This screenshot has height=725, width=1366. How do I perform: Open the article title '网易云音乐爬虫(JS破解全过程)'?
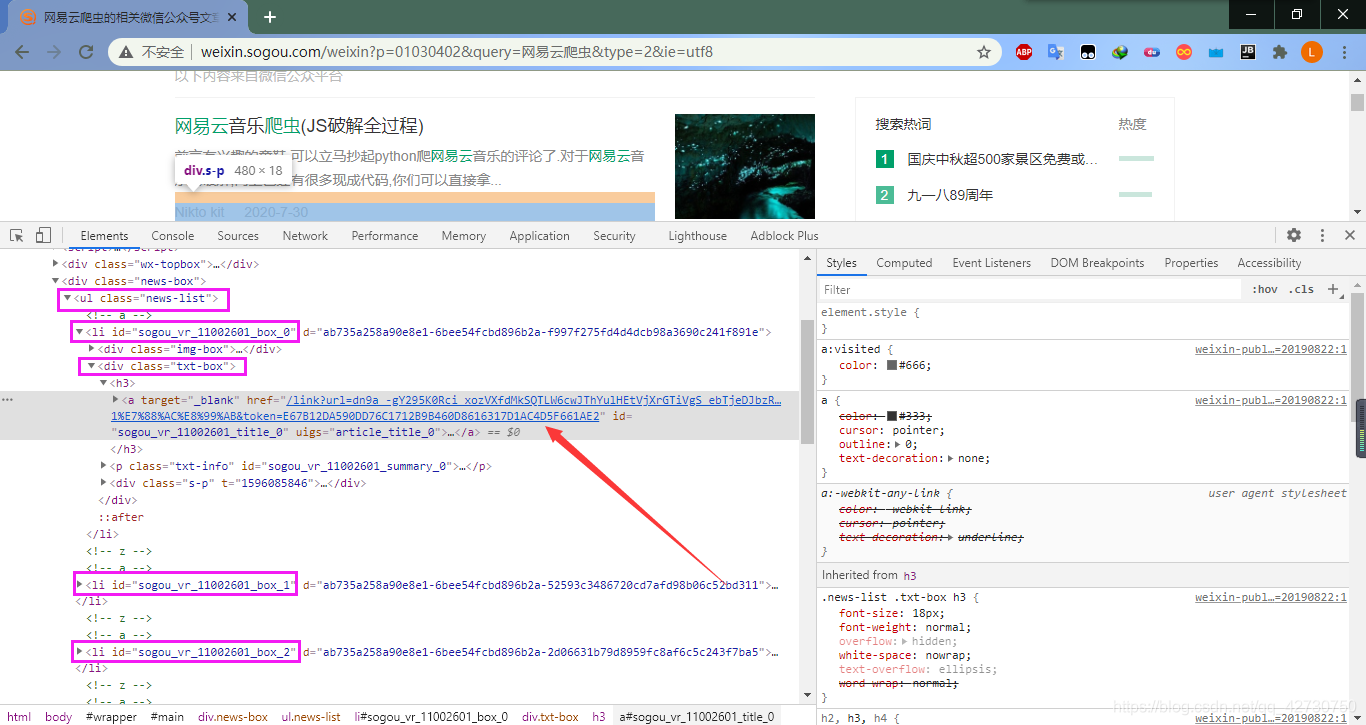tap(299, 126)
